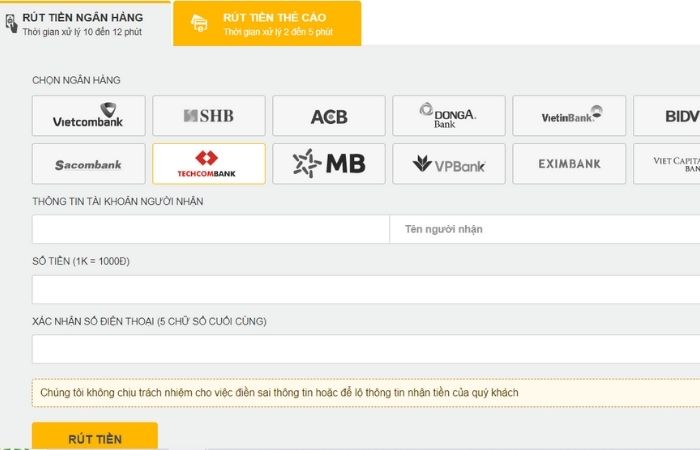Pick the Sacombank logo tile
Screen dimensions: 700x450
click(89, 164)
